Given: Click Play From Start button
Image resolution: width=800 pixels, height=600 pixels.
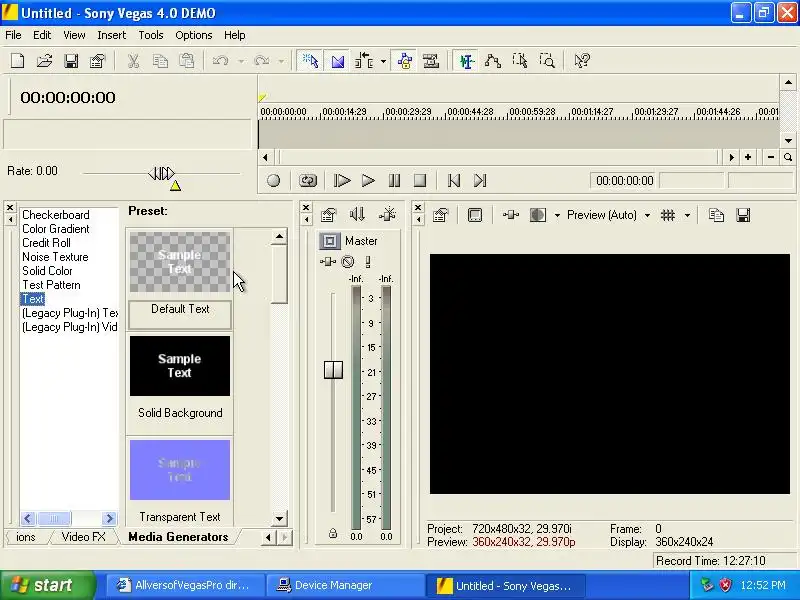Looking at the screenshot, I should [x=342, y=181].
